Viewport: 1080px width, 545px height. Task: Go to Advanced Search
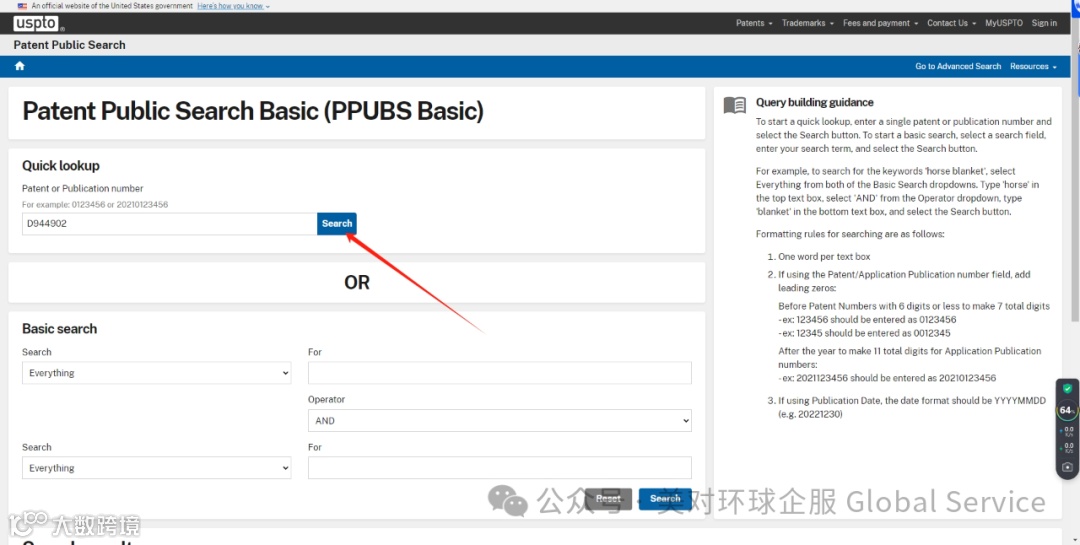coord(957,66)
